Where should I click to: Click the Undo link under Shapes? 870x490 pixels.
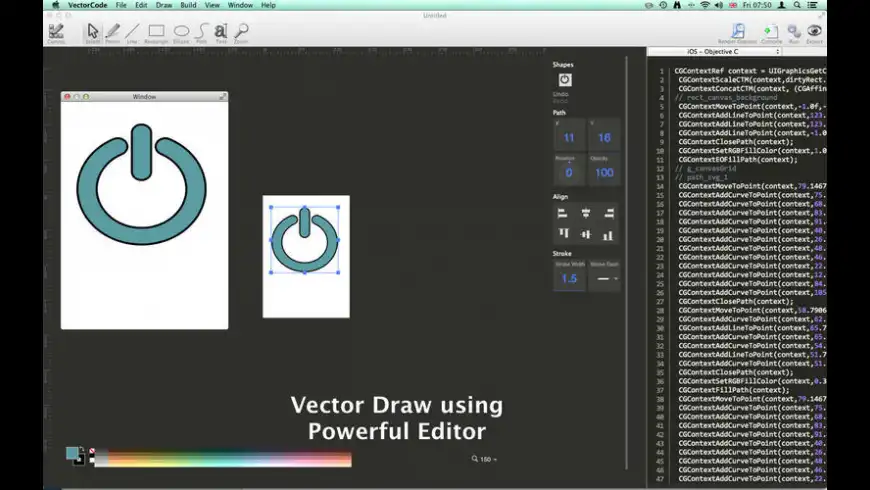click(x=560, y=94)
